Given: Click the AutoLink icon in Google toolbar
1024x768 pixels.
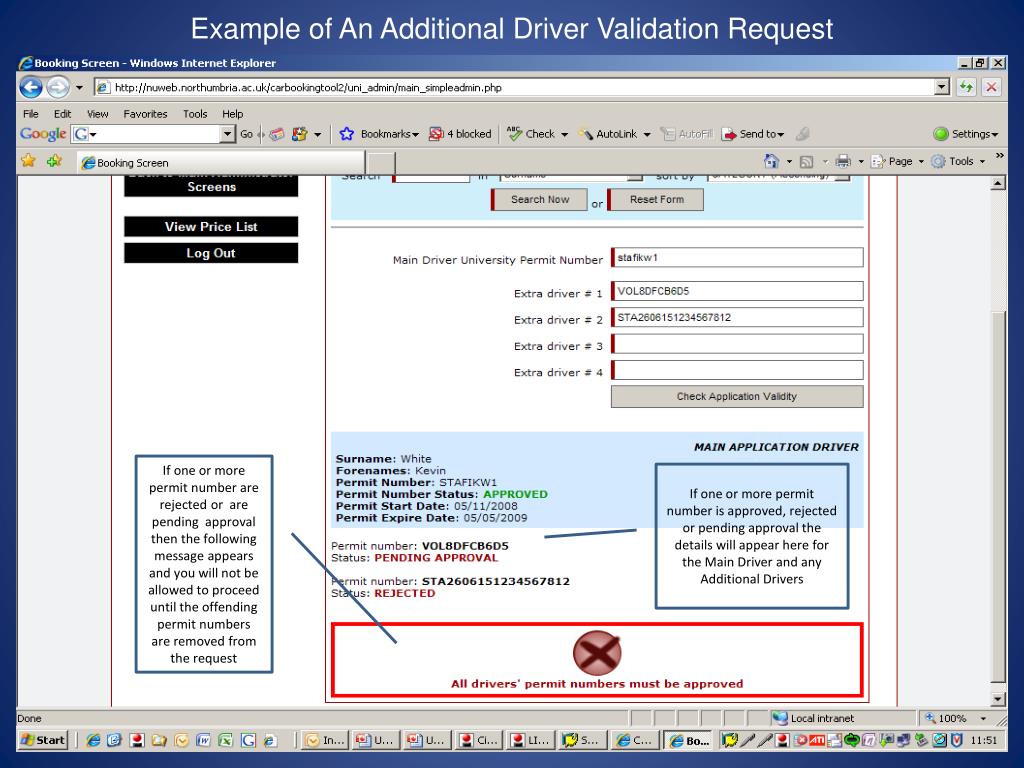Looking at the screenshot, I should [586, 134].
